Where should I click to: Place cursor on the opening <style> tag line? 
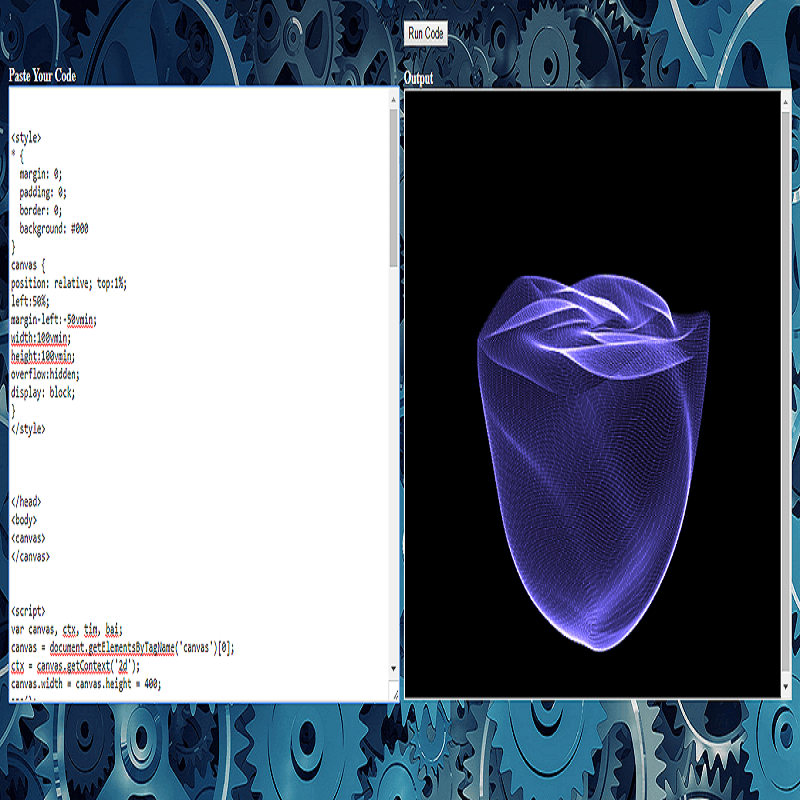point(27,137)
